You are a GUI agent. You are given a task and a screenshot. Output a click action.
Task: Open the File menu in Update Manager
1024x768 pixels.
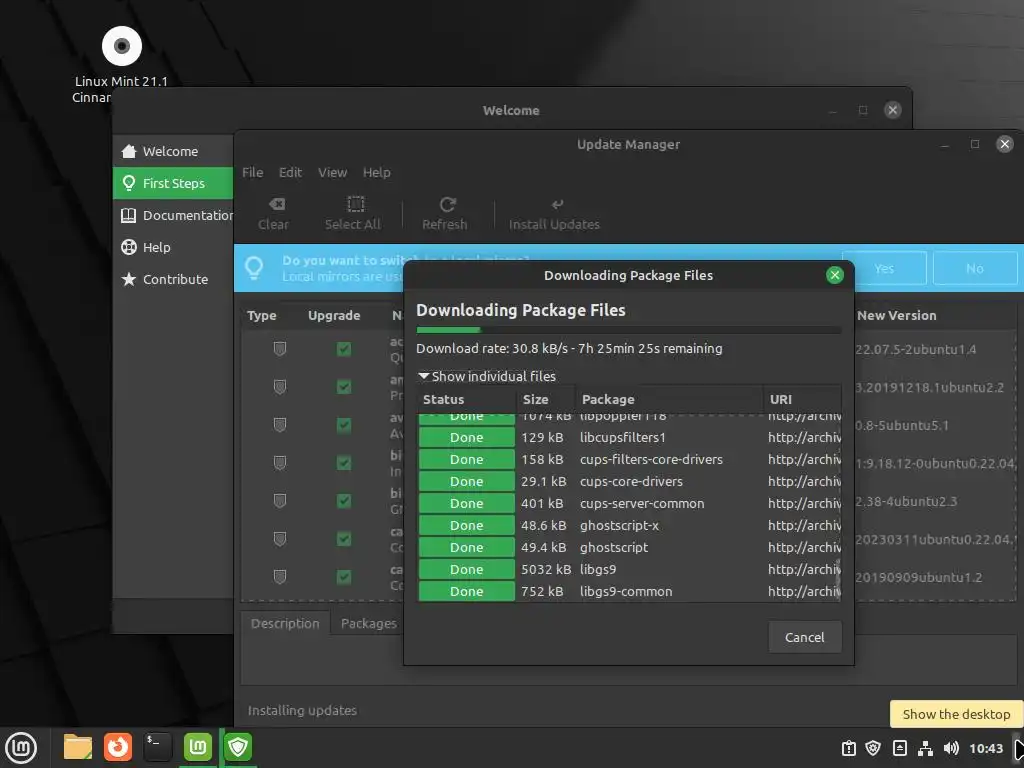(x=253, y=172)
